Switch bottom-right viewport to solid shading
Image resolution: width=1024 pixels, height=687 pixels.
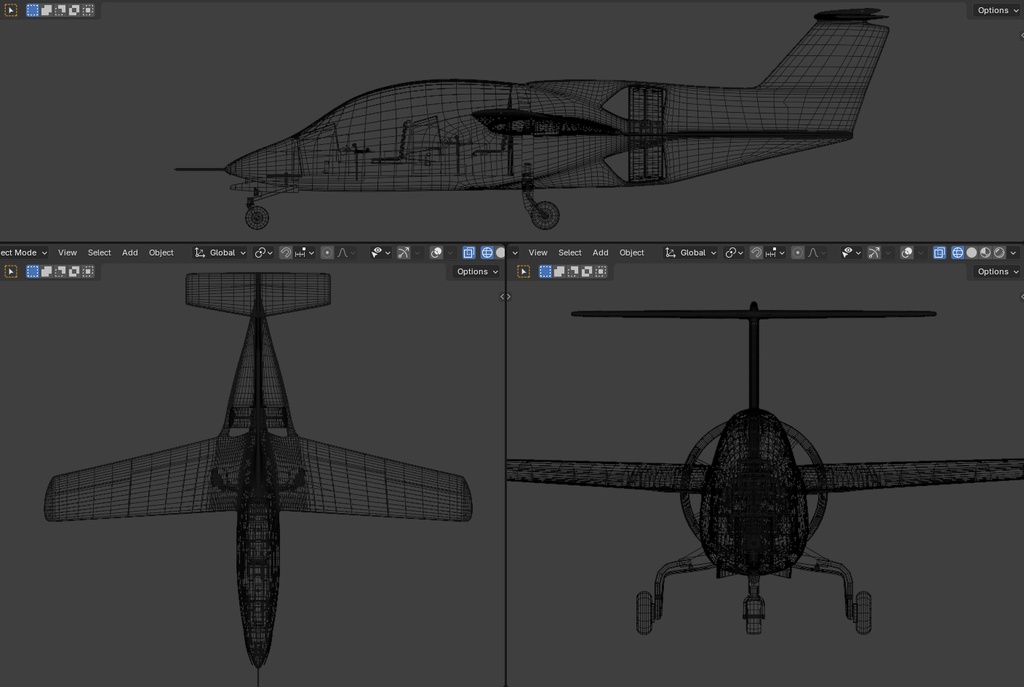coord(972,253)
